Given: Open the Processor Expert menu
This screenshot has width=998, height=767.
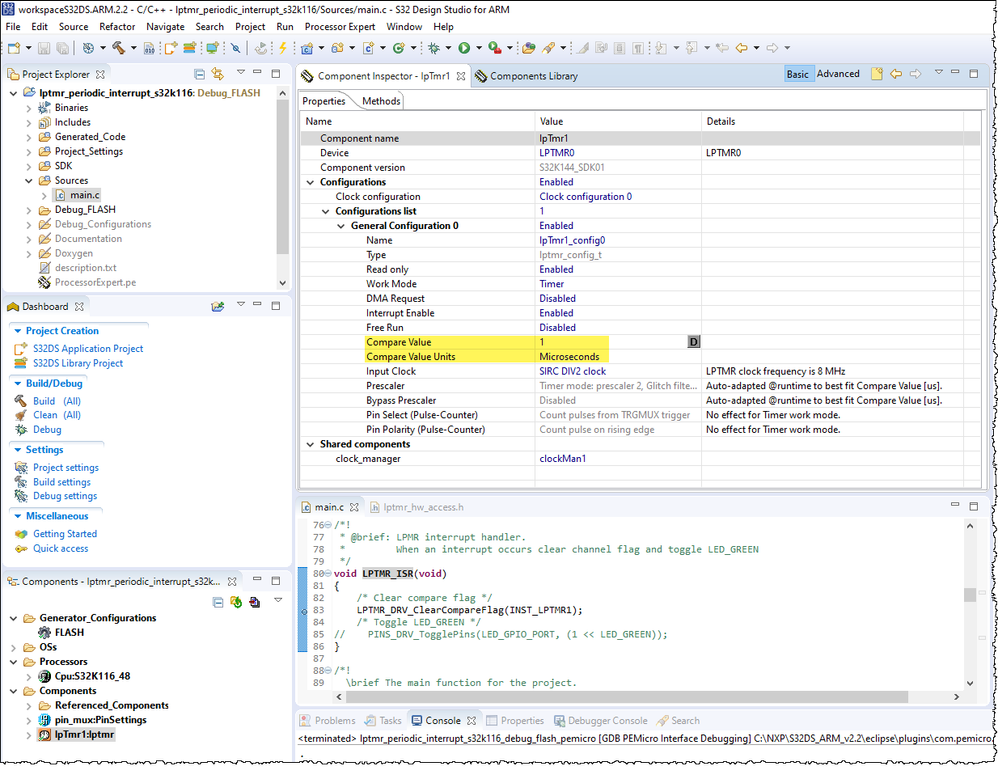Looking at the screenshot, I should click(x=339, y=26).
